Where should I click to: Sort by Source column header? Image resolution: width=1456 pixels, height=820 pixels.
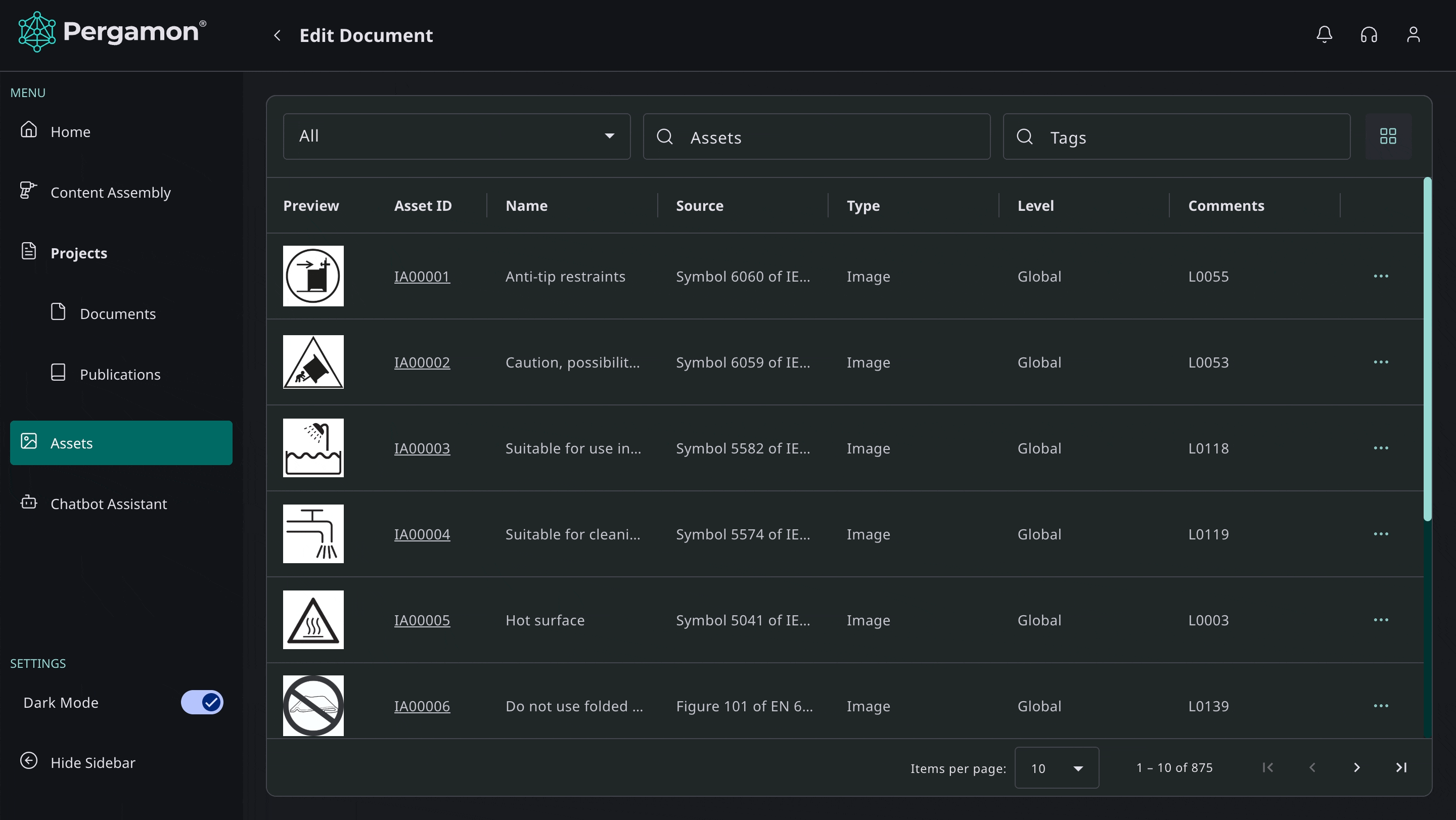click(699, 206)
